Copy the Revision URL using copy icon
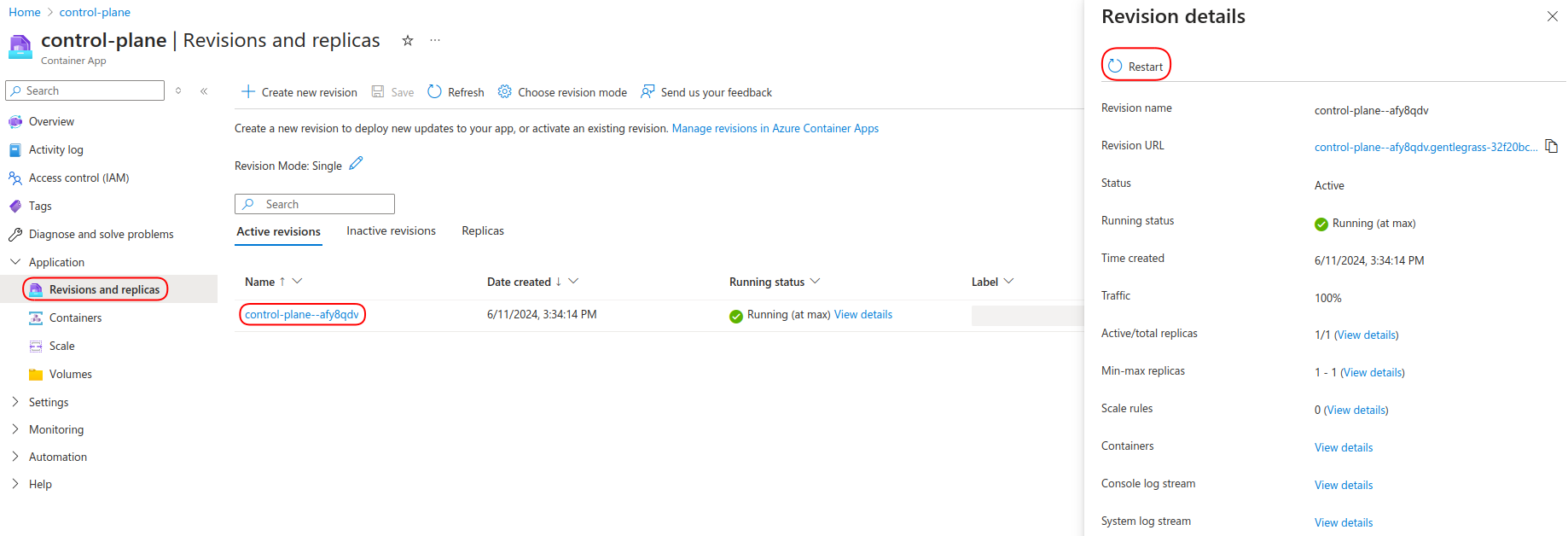This screenshot has height=536, width=1568. pos(1552,146)
